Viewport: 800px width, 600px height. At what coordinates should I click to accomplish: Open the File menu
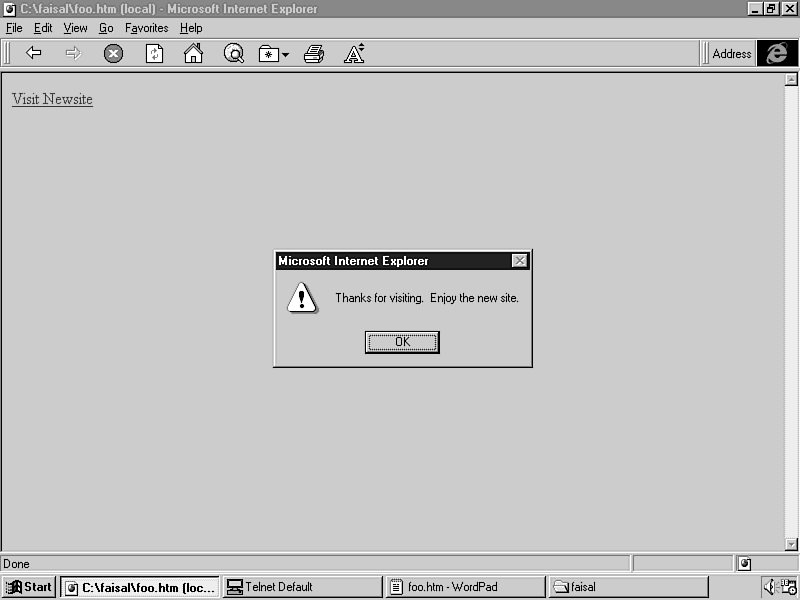click(14, 28)
